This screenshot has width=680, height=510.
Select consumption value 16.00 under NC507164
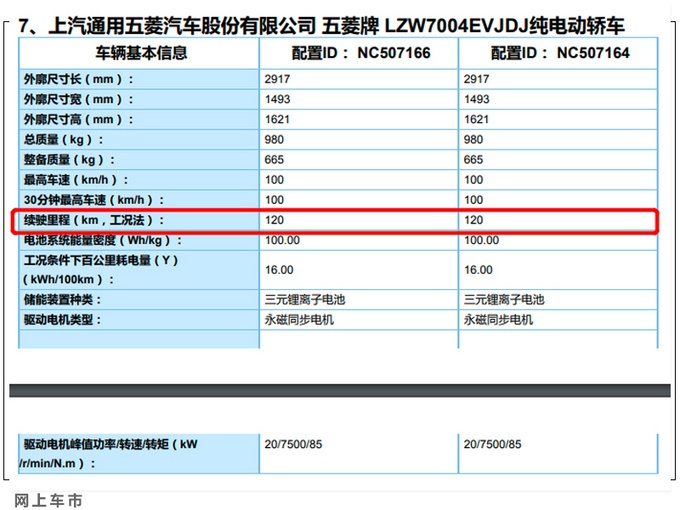(x=478, y=270)
